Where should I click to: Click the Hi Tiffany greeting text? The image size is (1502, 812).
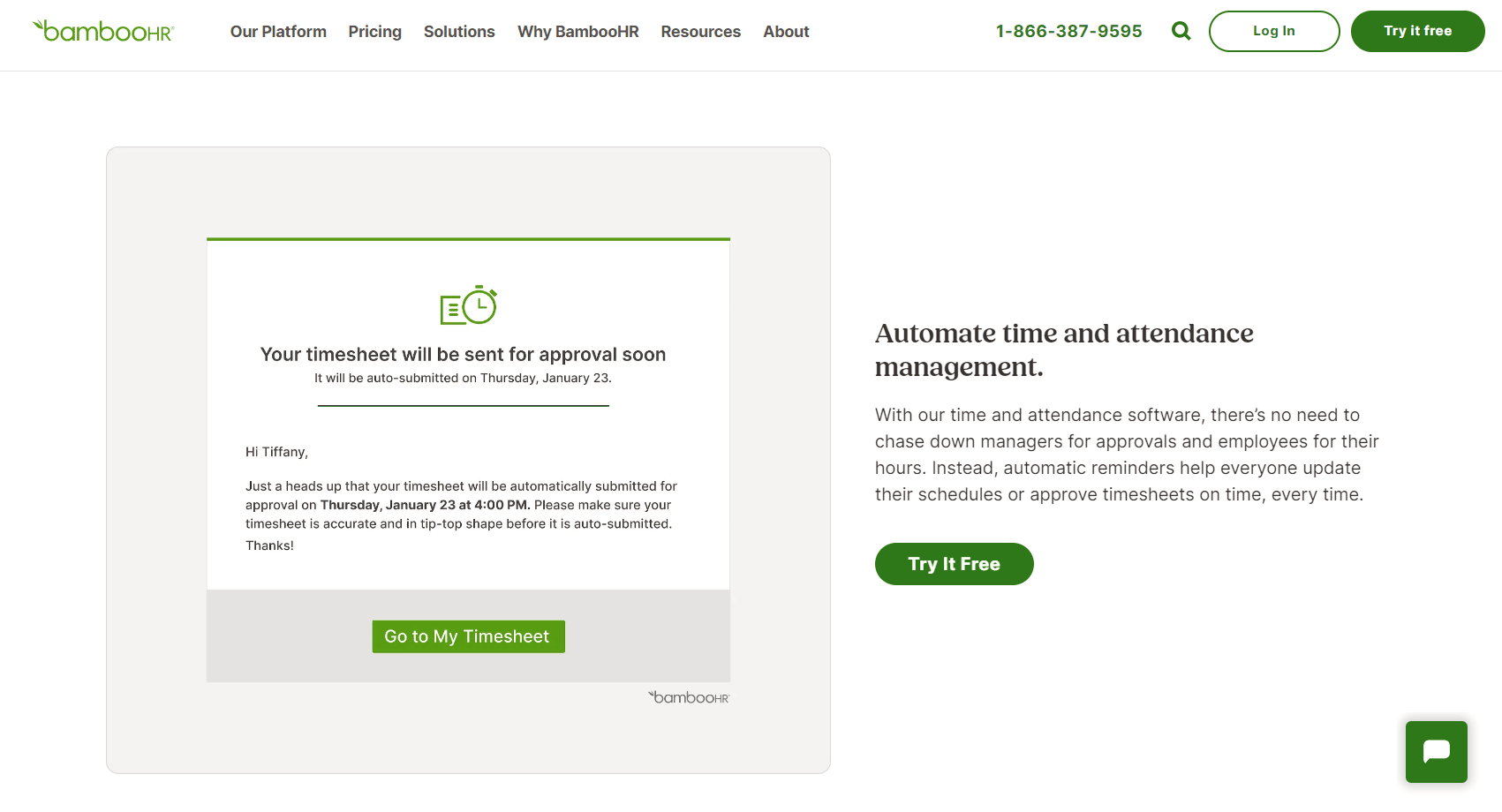(x=276, y=452)
